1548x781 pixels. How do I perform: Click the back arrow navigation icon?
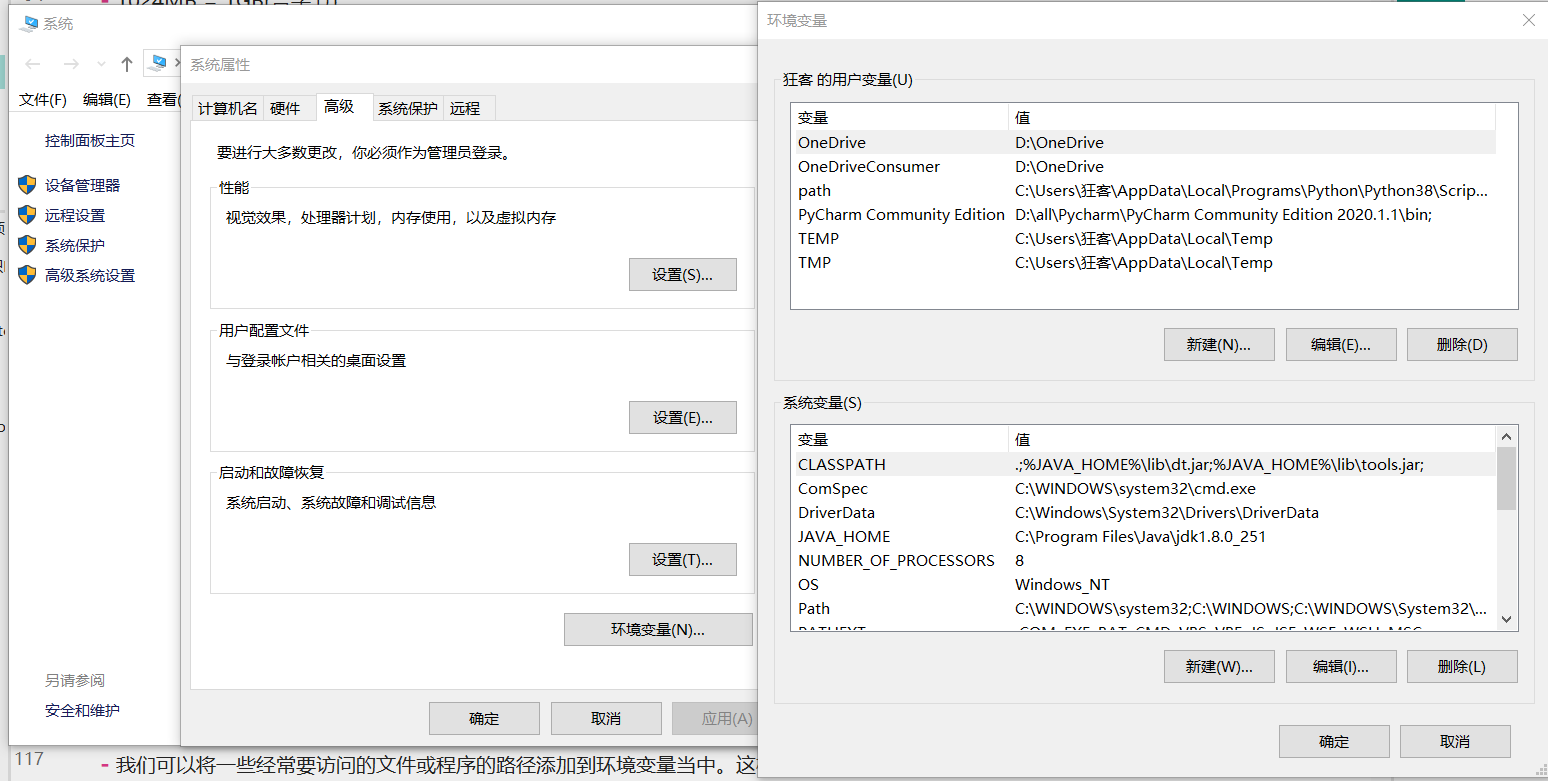coord(33,64)
